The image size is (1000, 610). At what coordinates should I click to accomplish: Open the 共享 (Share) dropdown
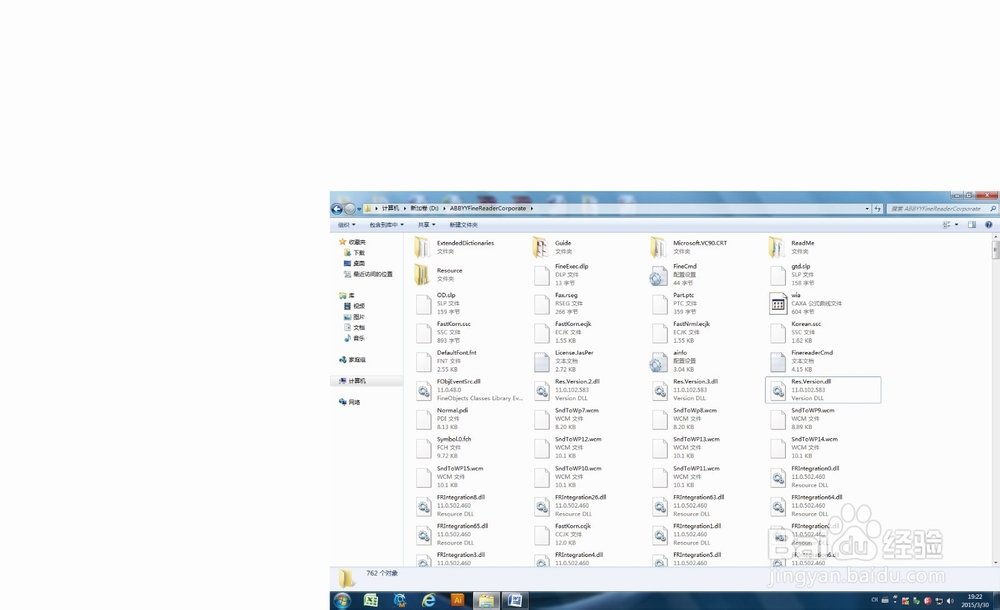click(427, 225)
